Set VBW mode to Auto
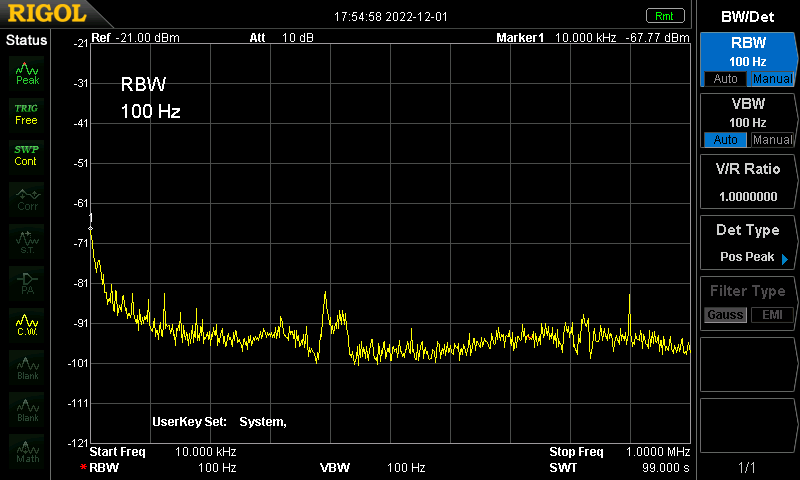 pyautogui.click(x=725, y=140)
